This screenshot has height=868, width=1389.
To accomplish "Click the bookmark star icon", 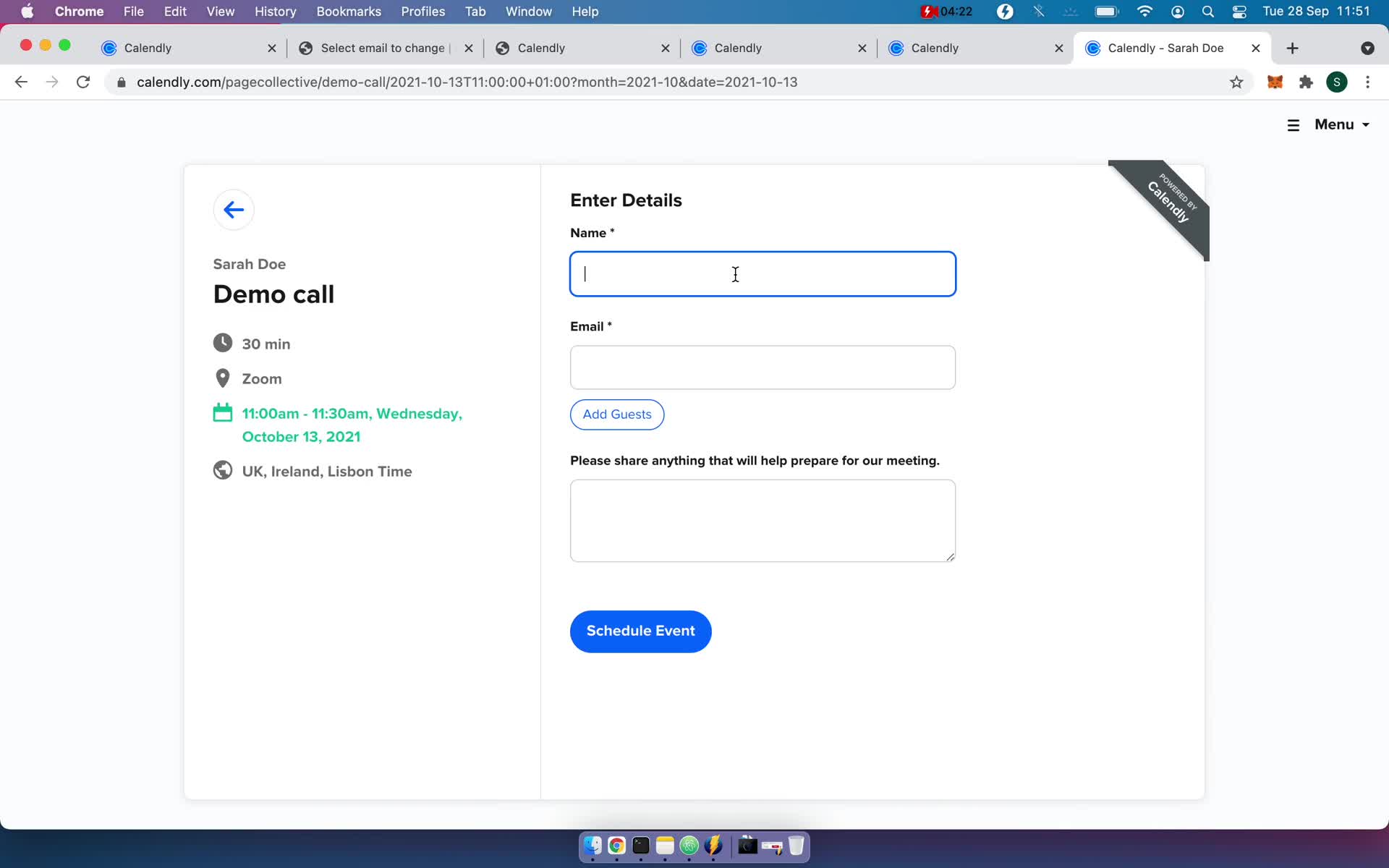I will 1236,82.
